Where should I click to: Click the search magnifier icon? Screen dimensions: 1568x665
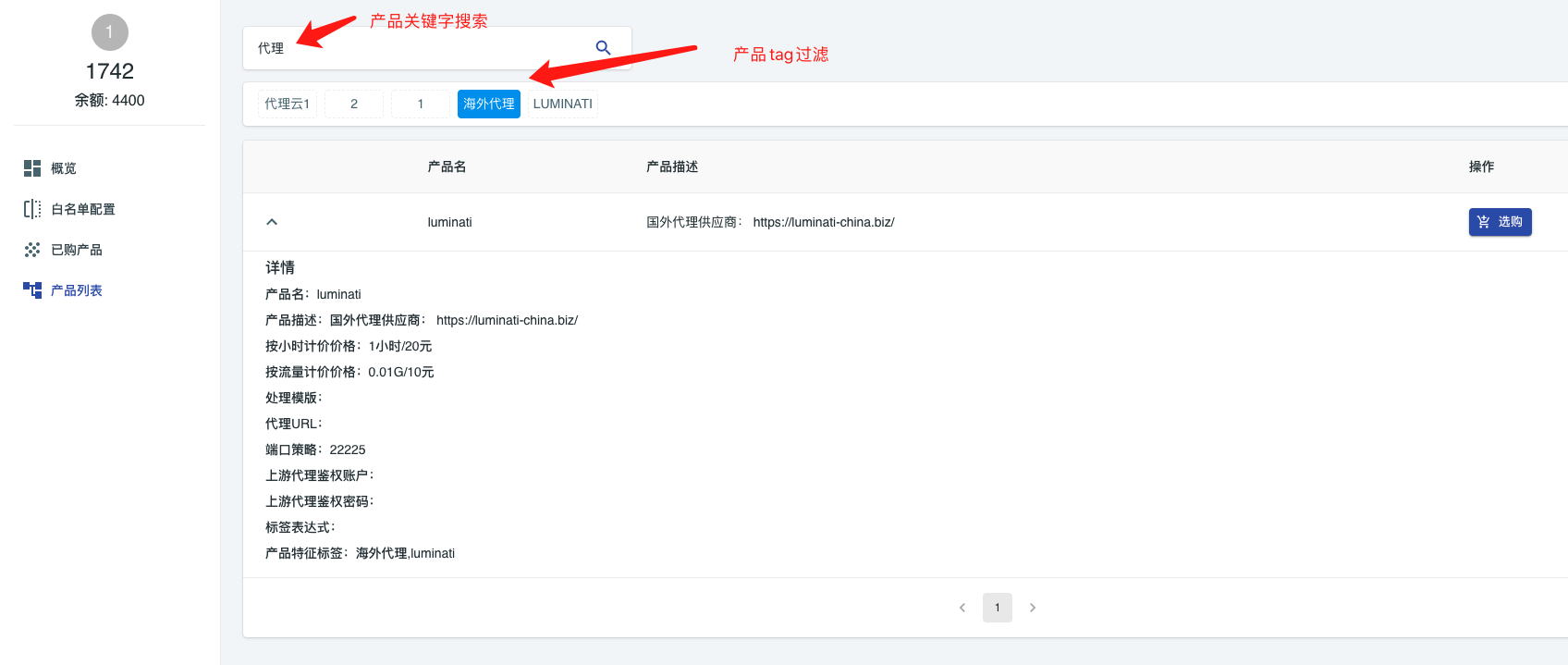603,47
